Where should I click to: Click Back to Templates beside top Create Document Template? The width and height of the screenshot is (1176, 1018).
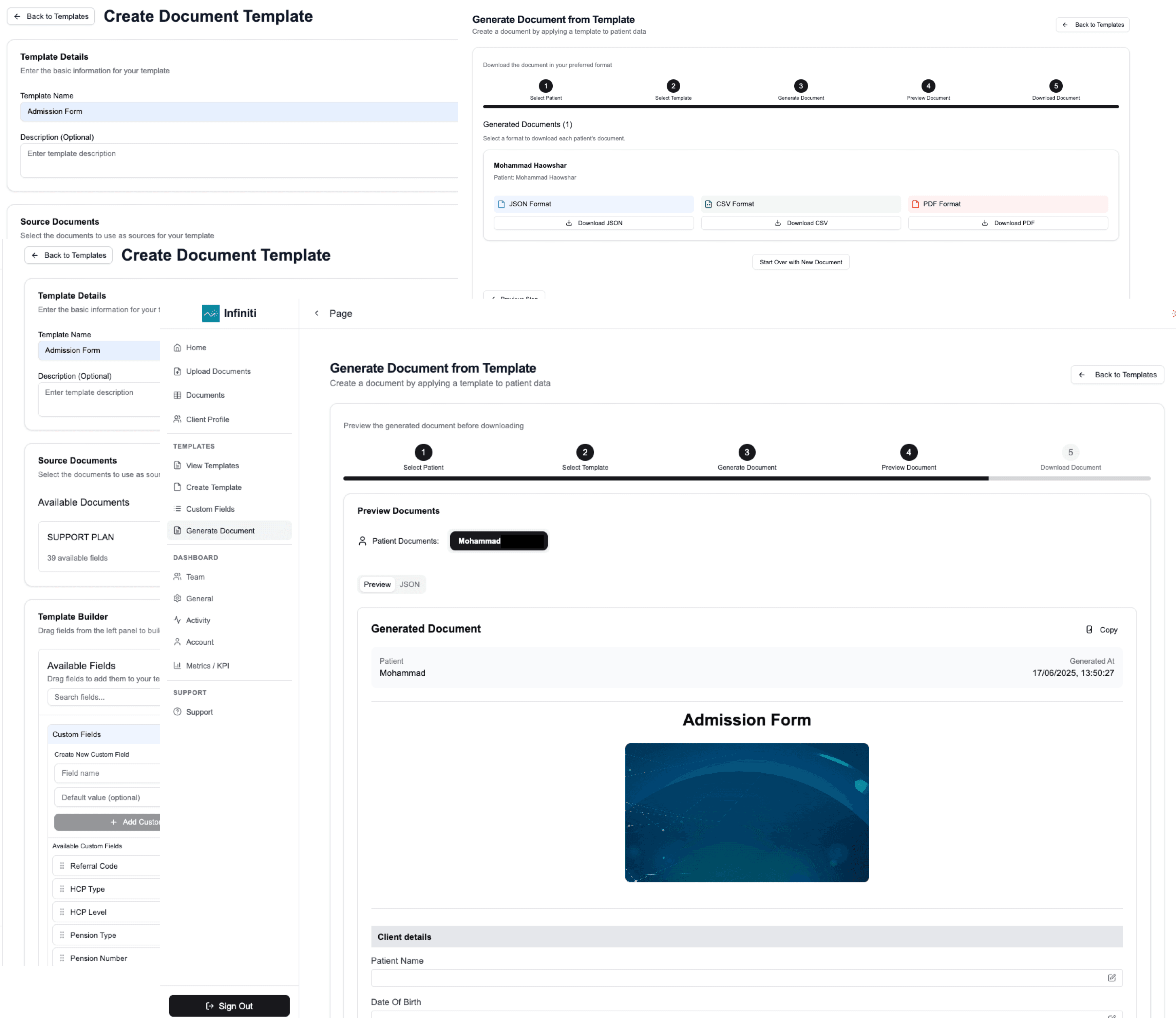[51, 17]
